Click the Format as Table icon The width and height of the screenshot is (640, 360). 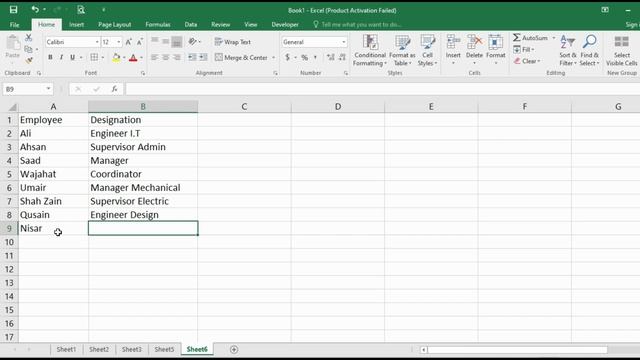click(x=402, y=42)
